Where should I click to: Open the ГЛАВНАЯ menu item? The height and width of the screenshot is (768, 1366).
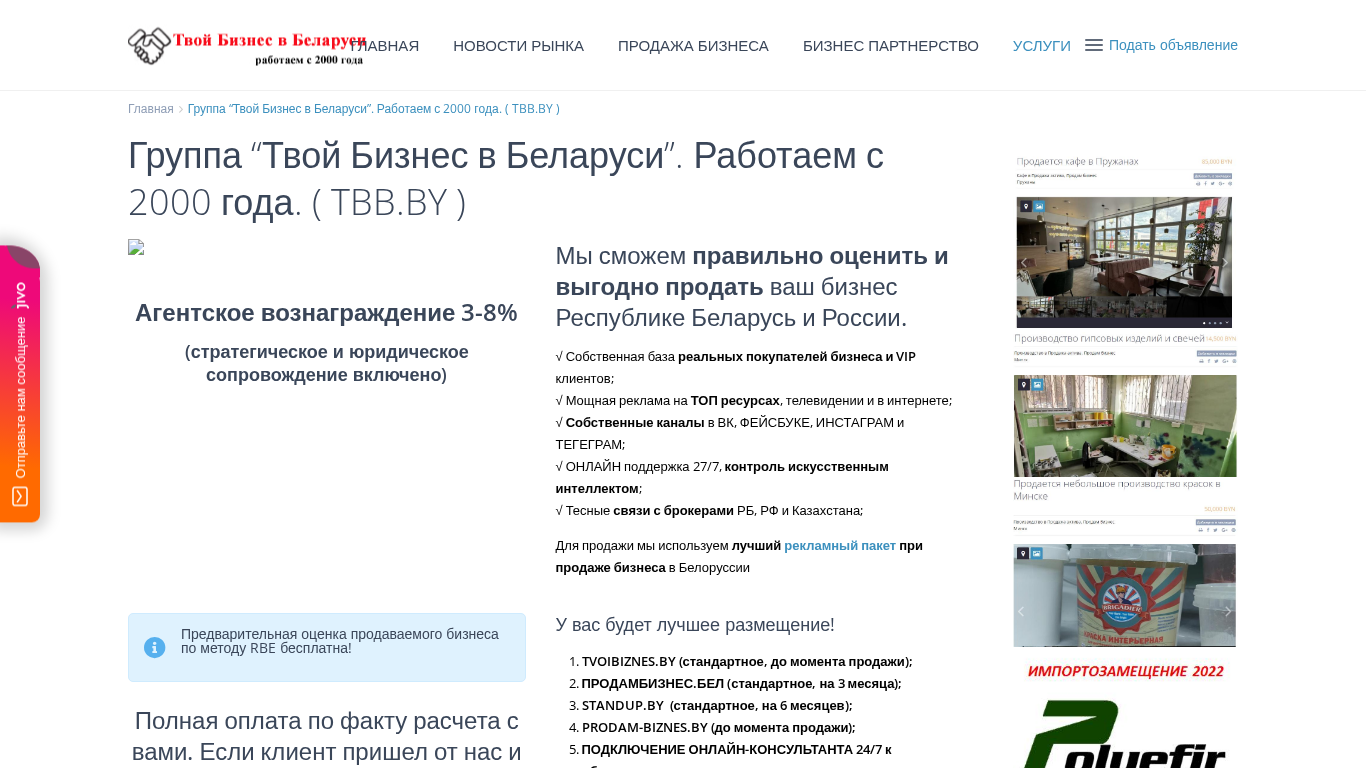pyautogui.click(x=384, y=46)
